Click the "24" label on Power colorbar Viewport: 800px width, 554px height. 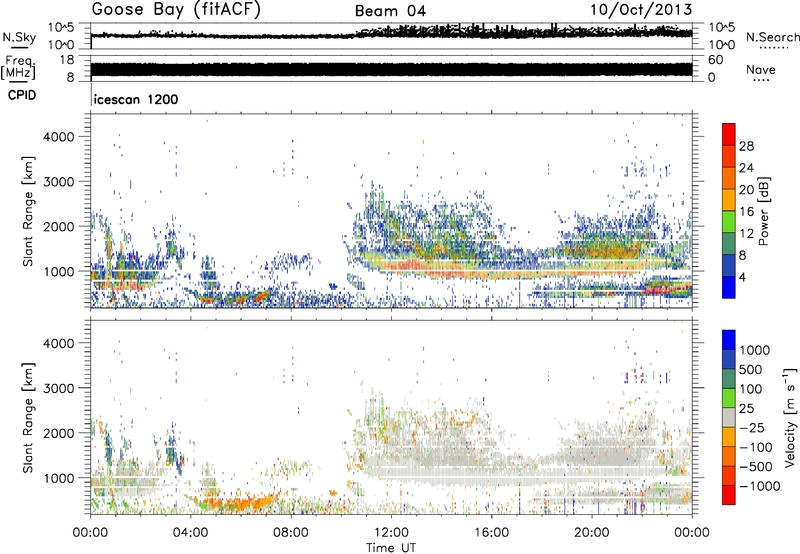click(x=746, y=168)
